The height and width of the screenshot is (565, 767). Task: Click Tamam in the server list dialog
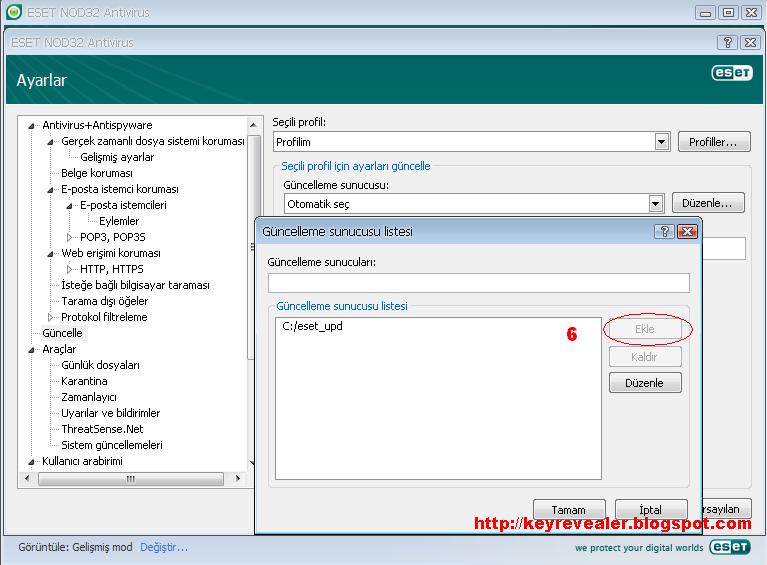[x=569, y=509]
